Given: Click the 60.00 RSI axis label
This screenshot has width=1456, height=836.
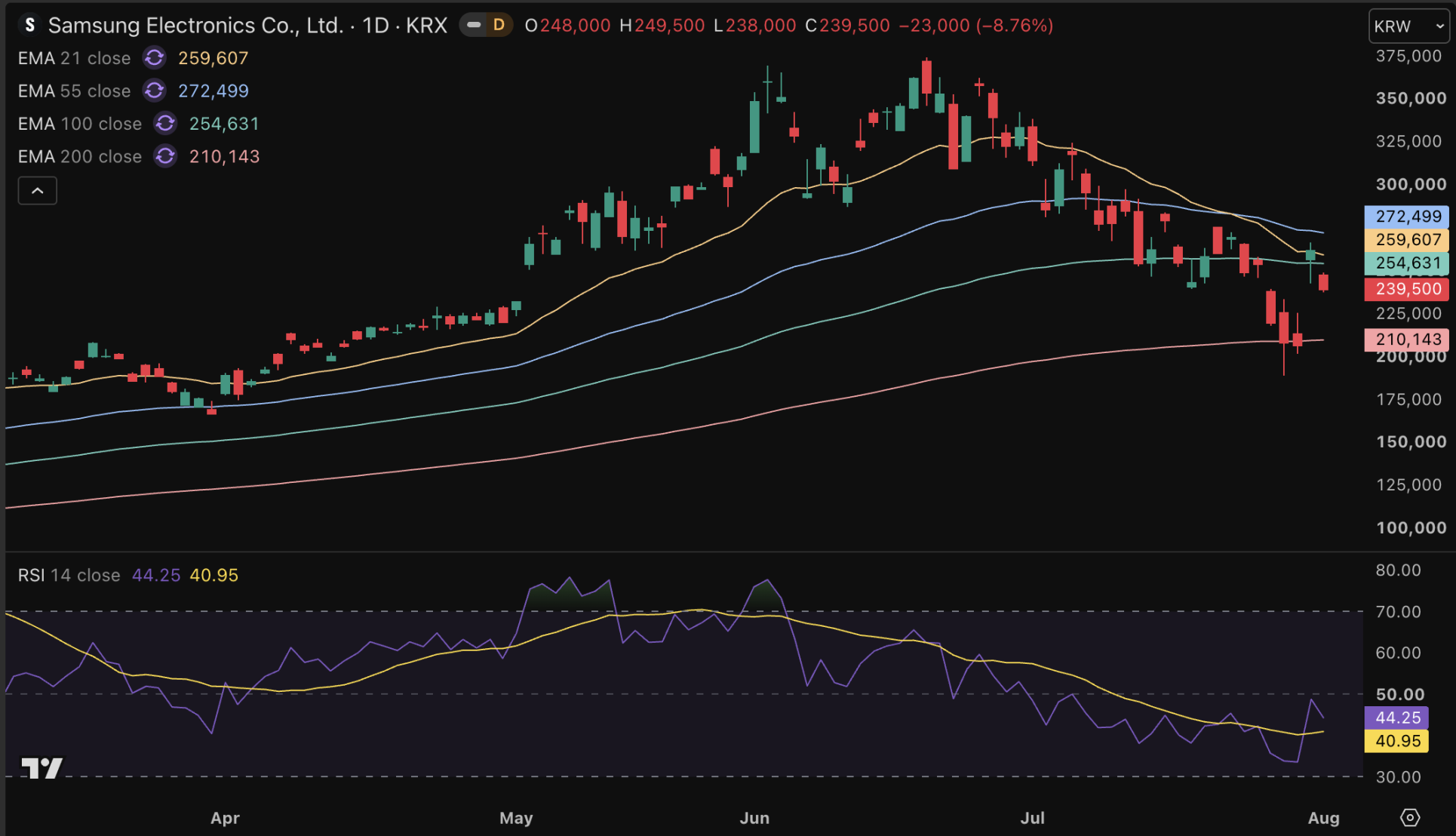Looking at the screenshot, I should (1398, 653).
